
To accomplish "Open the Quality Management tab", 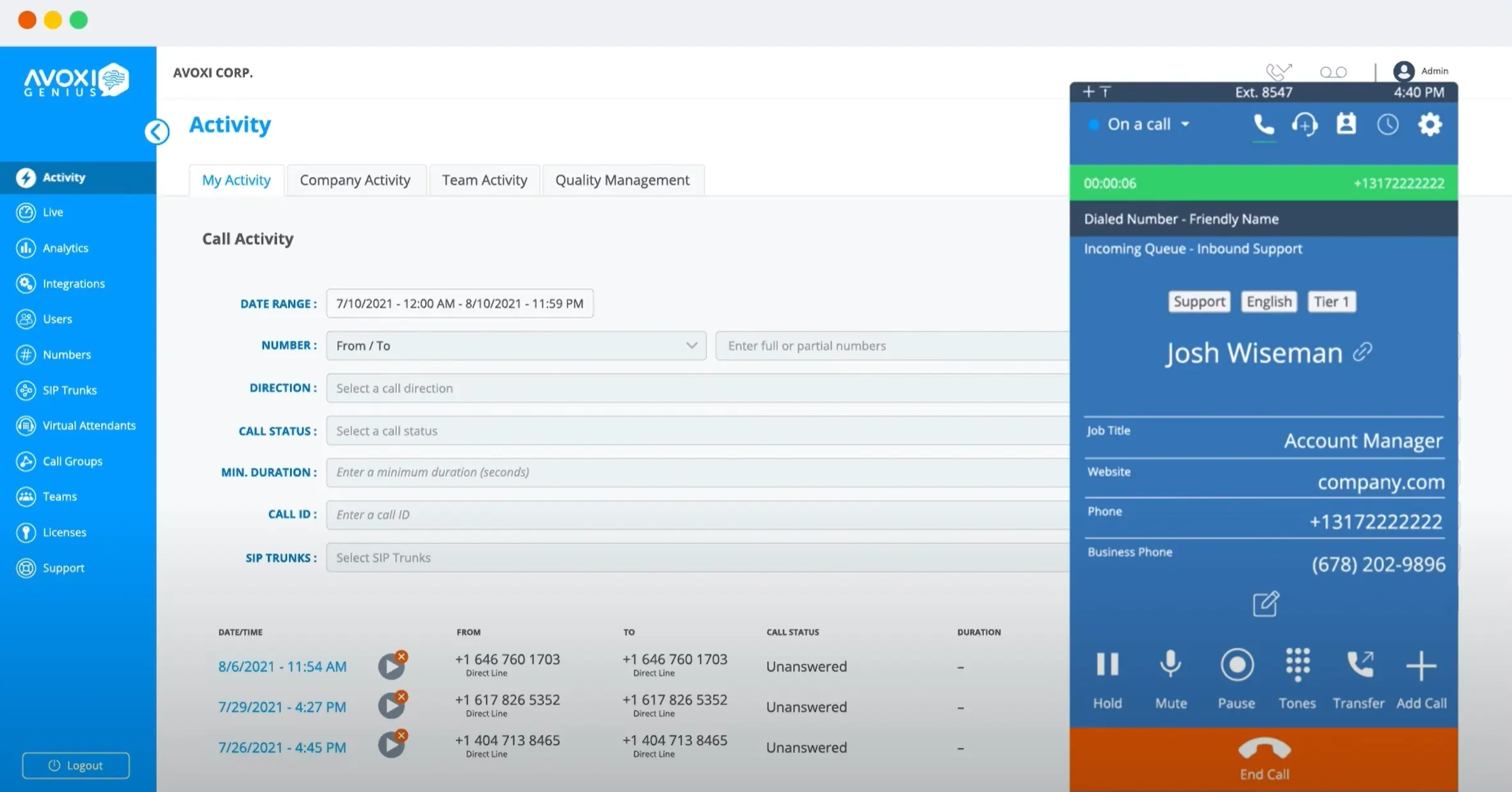I will (x=622, y=180).
